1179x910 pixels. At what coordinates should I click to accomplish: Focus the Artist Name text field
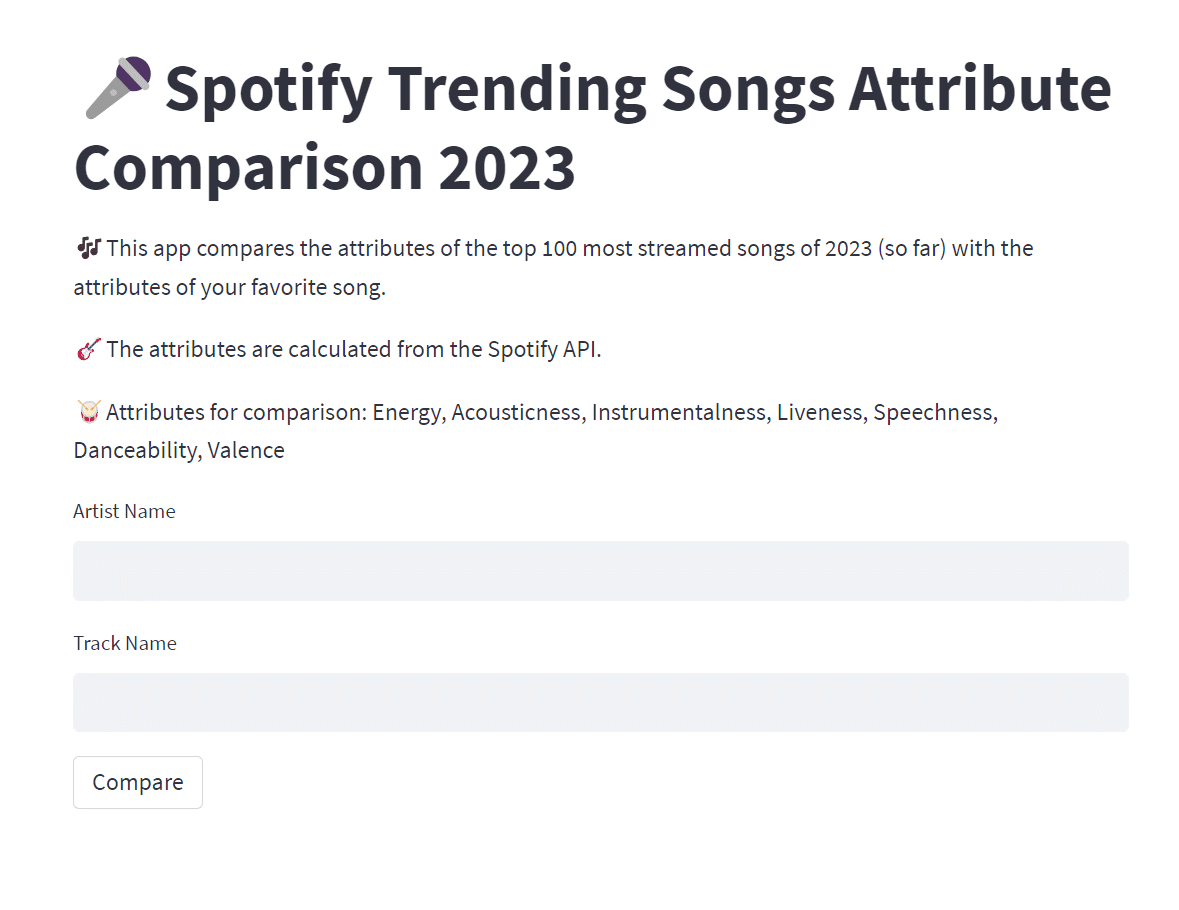(601, 571)
